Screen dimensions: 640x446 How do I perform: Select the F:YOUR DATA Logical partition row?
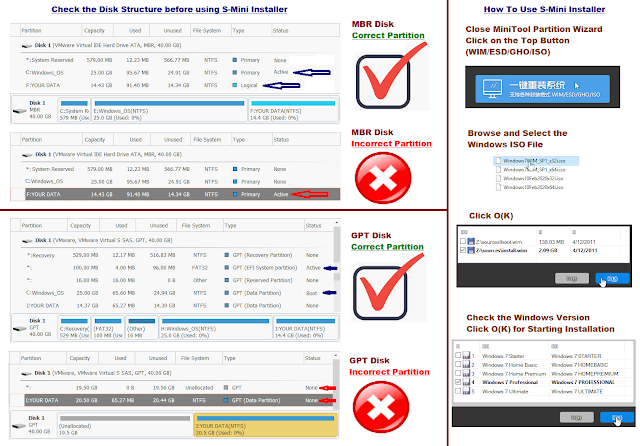tap(175, 85)
